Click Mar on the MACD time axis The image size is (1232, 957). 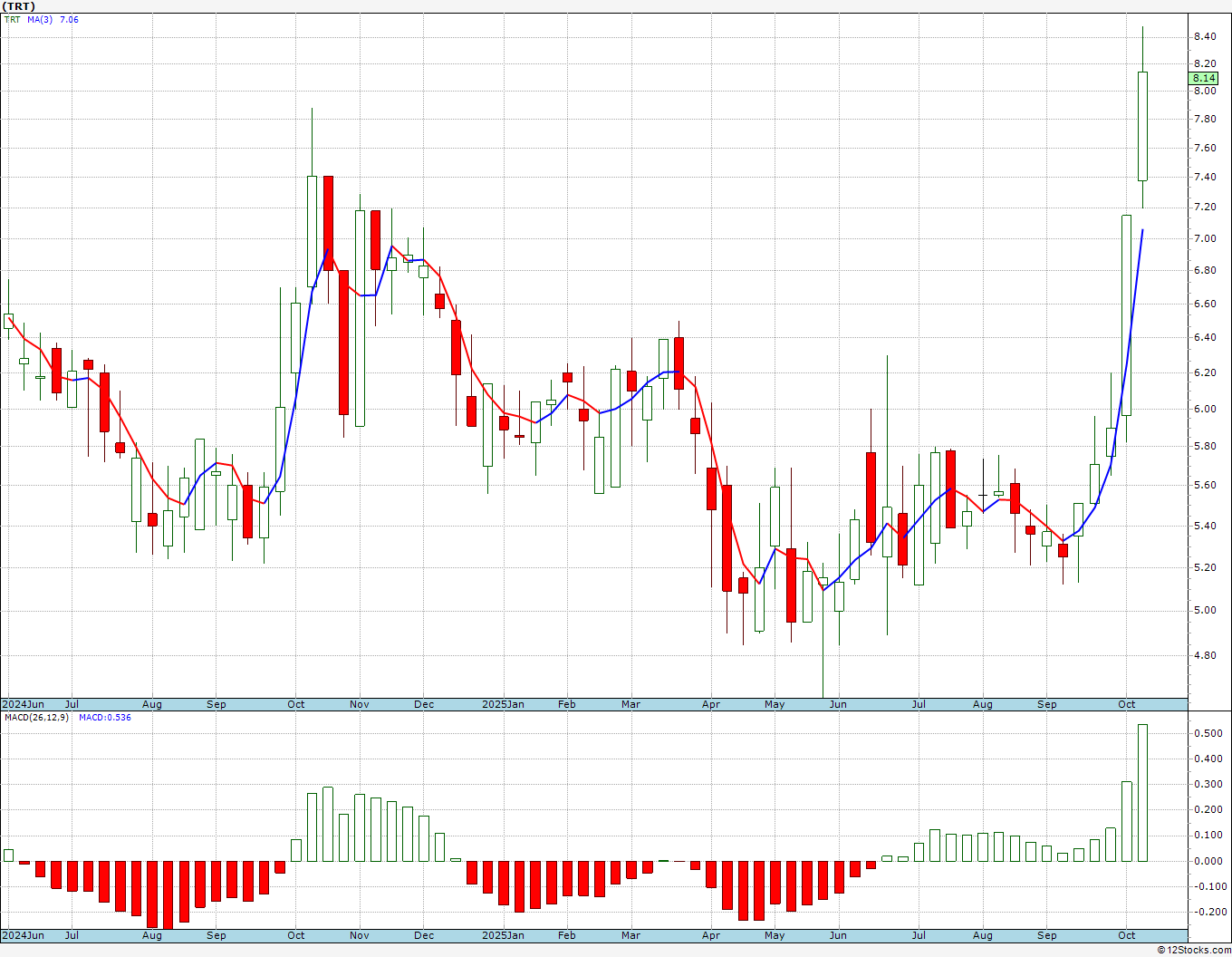tap(630, 935)
